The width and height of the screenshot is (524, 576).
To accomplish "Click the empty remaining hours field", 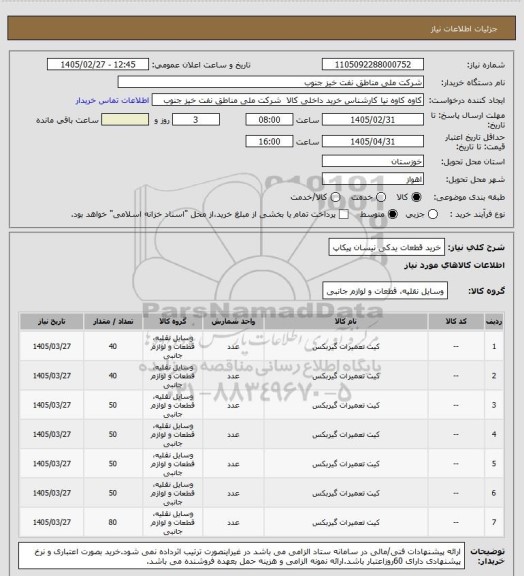I will 125,120.
